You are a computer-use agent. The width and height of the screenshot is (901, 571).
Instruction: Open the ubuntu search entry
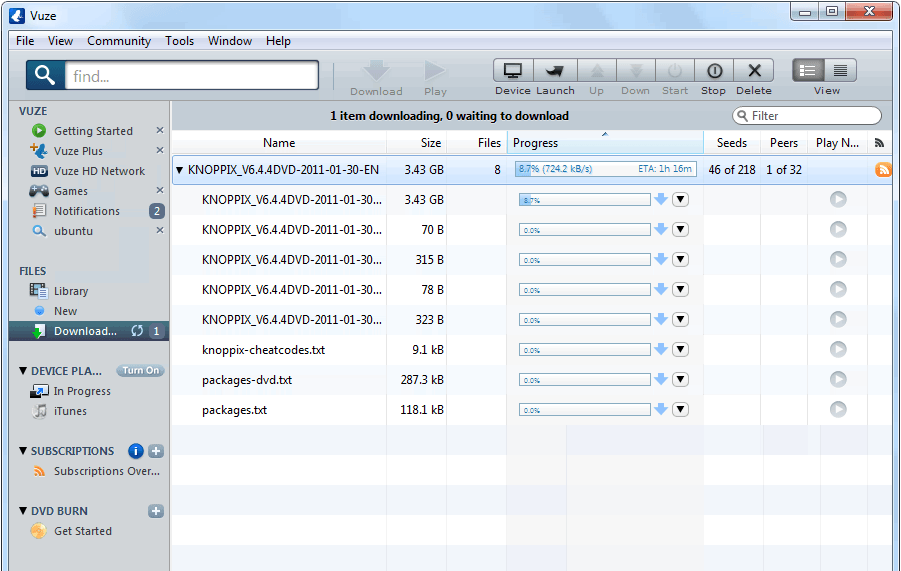73,232
